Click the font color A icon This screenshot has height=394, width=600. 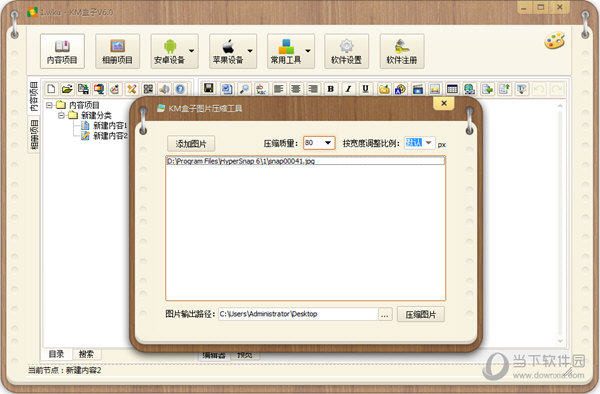point(400,89)
